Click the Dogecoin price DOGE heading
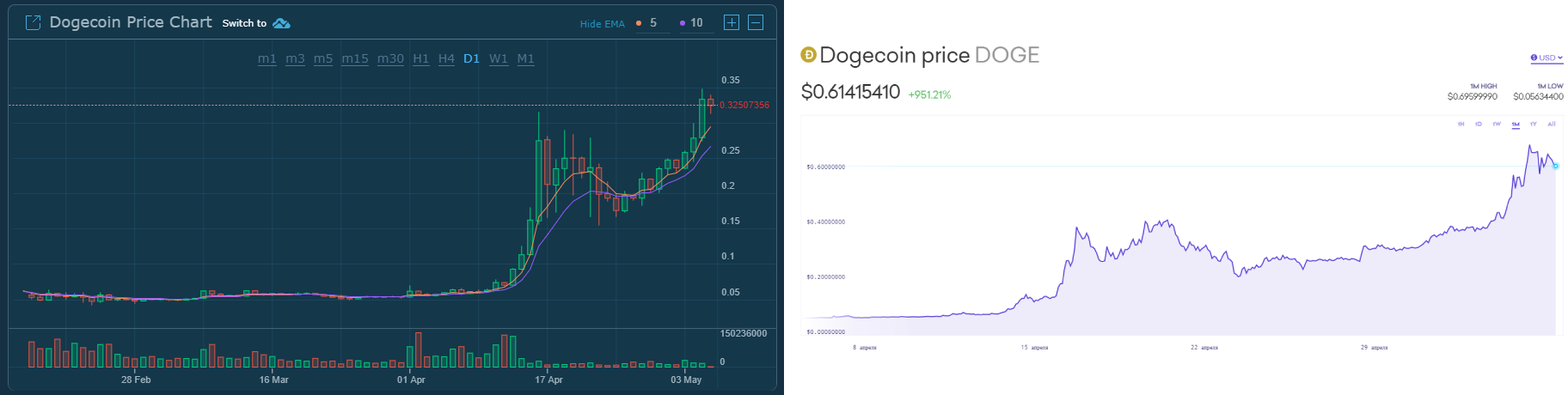The height and width of the screenshot is (395, 1568). click(929, 55)
